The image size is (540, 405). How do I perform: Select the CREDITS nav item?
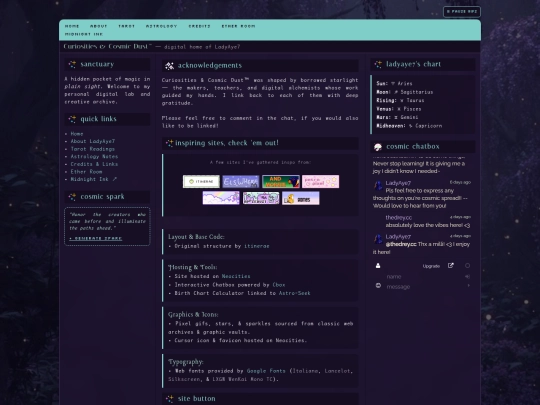pyautogui.click(x=199, y=26)
